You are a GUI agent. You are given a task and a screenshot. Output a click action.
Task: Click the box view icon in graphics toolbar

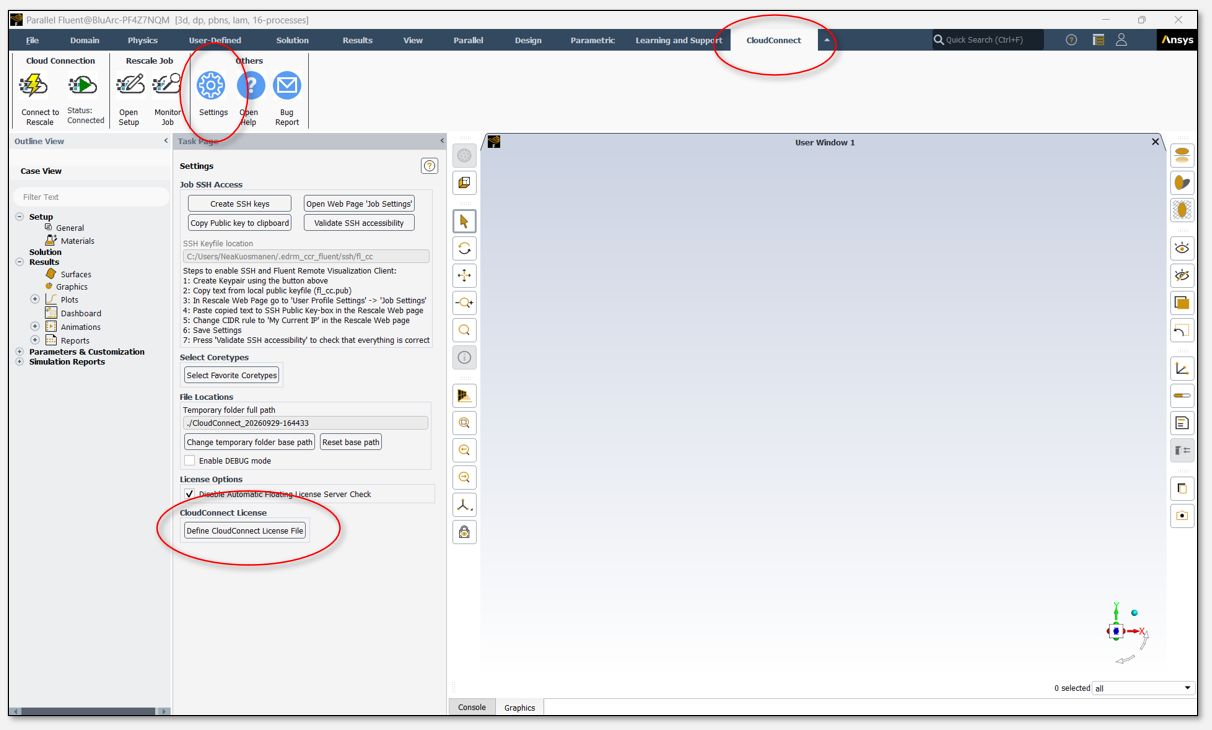(x=464, y=182)
